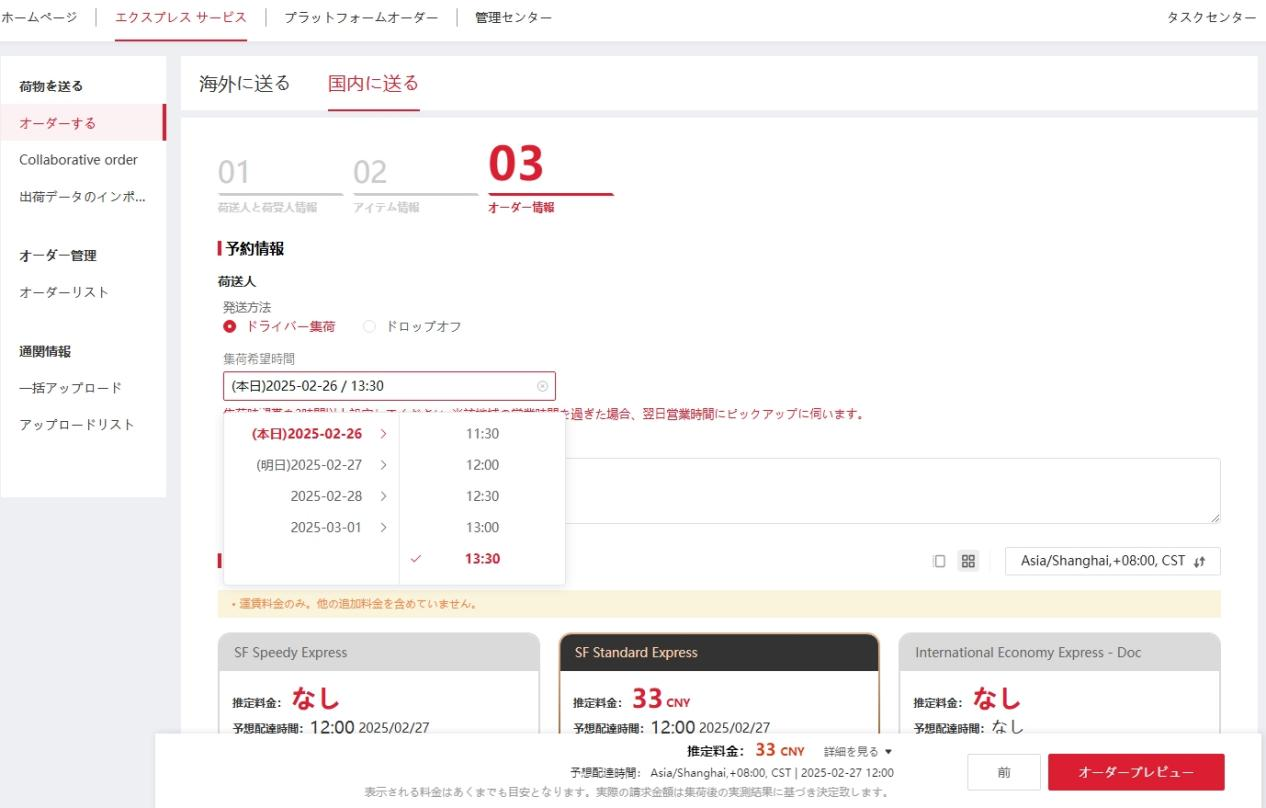1266x808 pixels.
Task: Expand the 2025-03-01 date chevron
Action: point(381,527)
